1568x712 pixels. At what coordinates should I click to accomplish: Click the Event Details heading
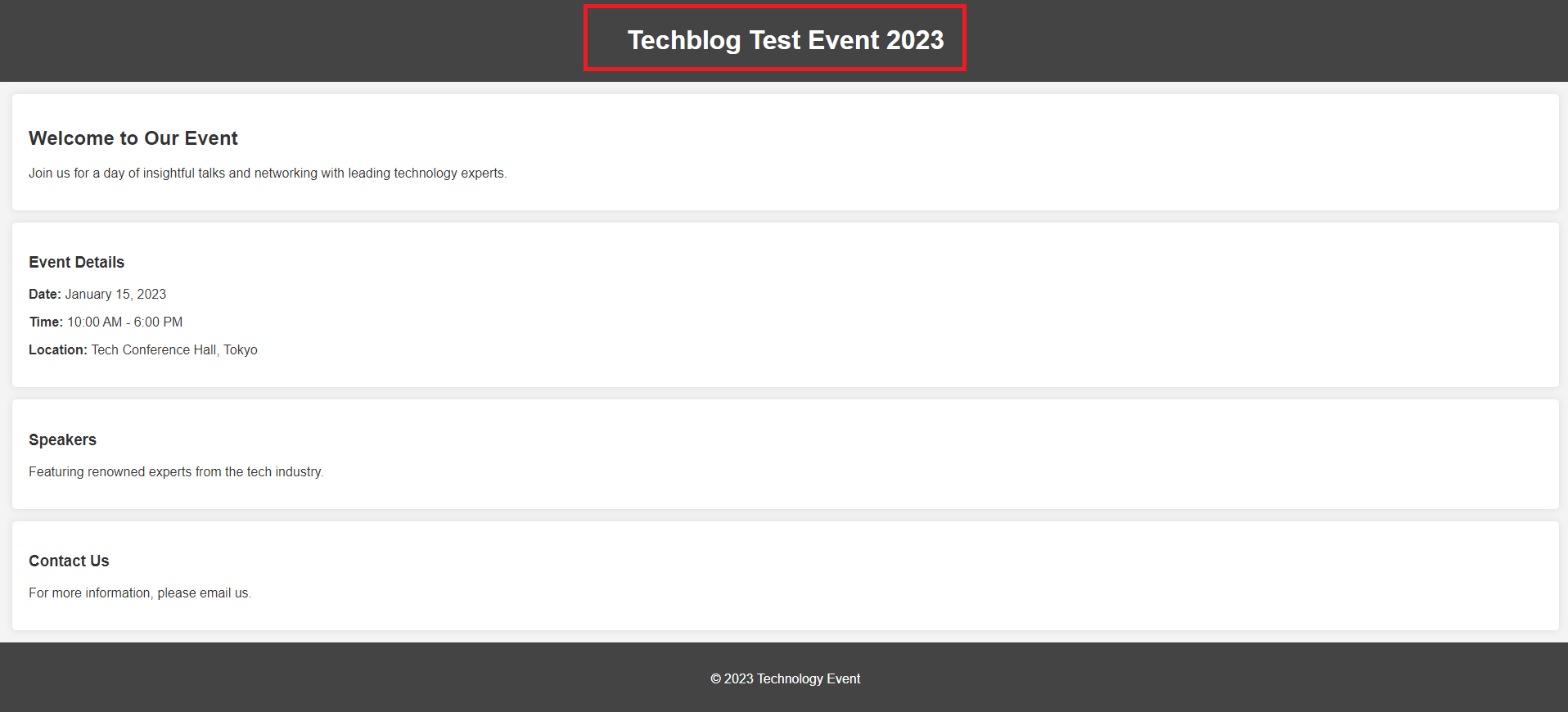click(x=76, y=263)
